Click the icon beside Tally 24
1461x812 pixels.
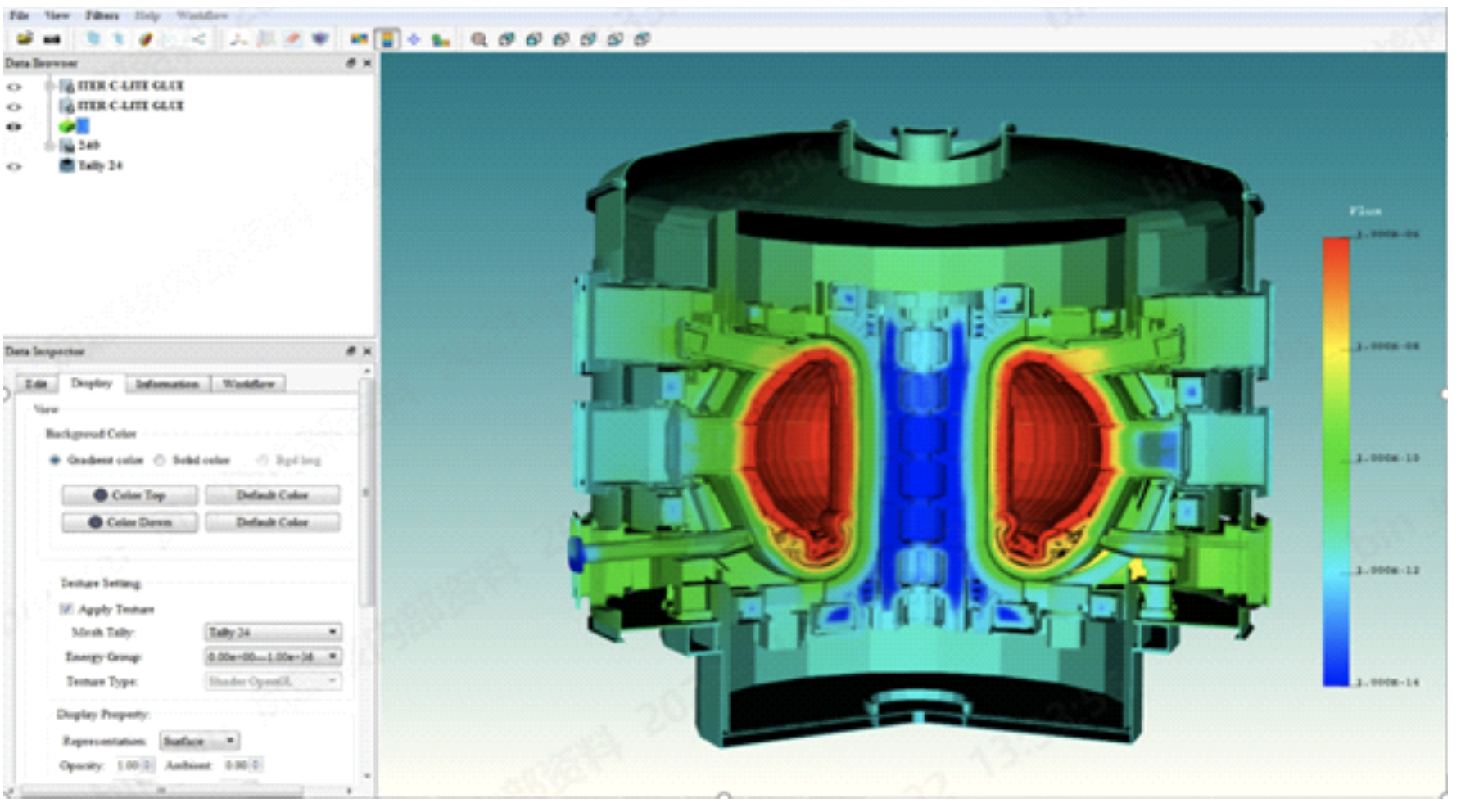click(67, 165)
